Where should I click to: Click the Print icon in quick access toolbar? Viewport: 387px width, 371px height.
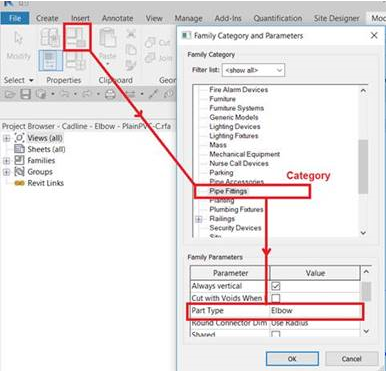110,95
